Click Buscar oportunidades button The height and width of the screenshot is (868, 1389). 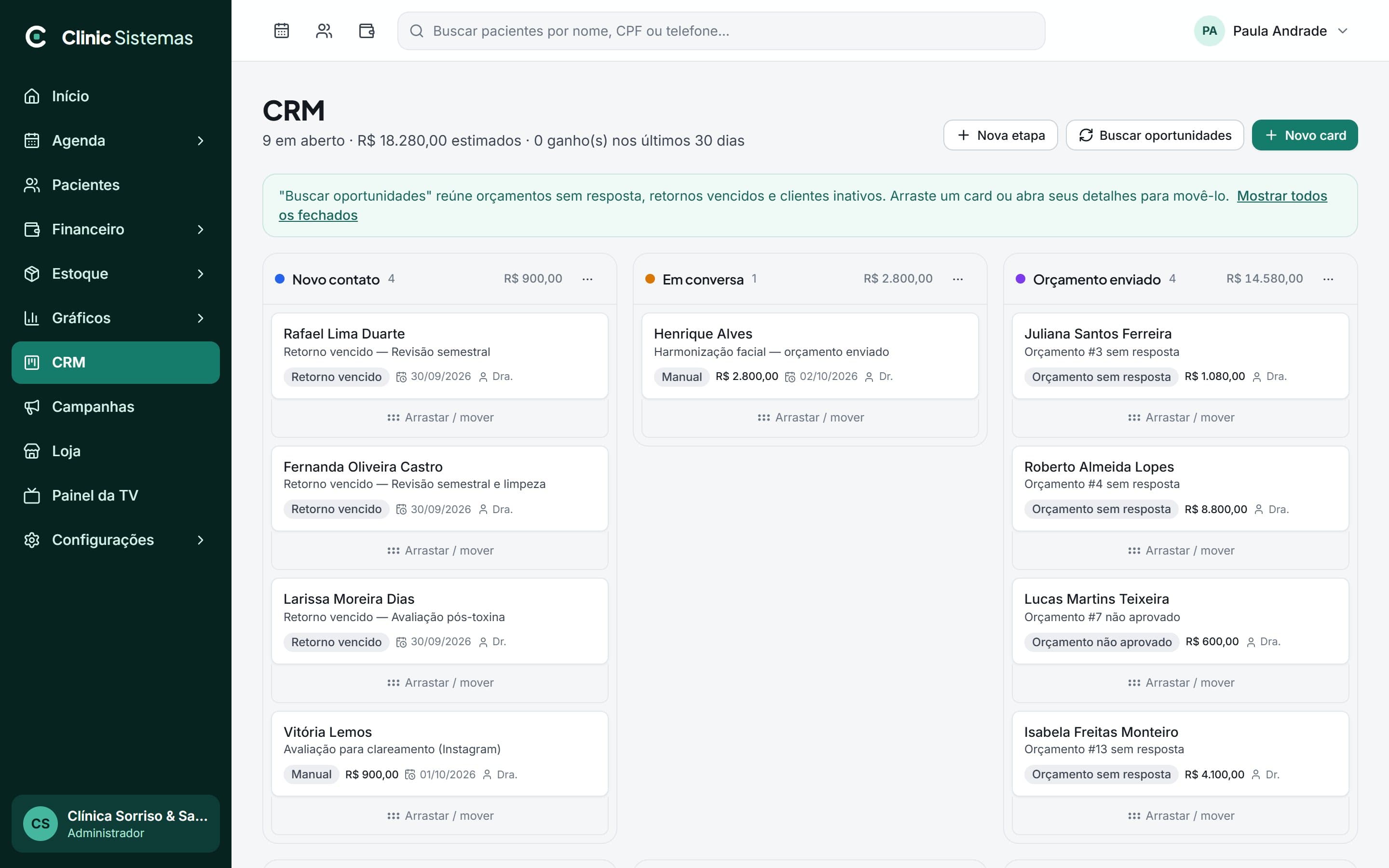click(1154, 136)
